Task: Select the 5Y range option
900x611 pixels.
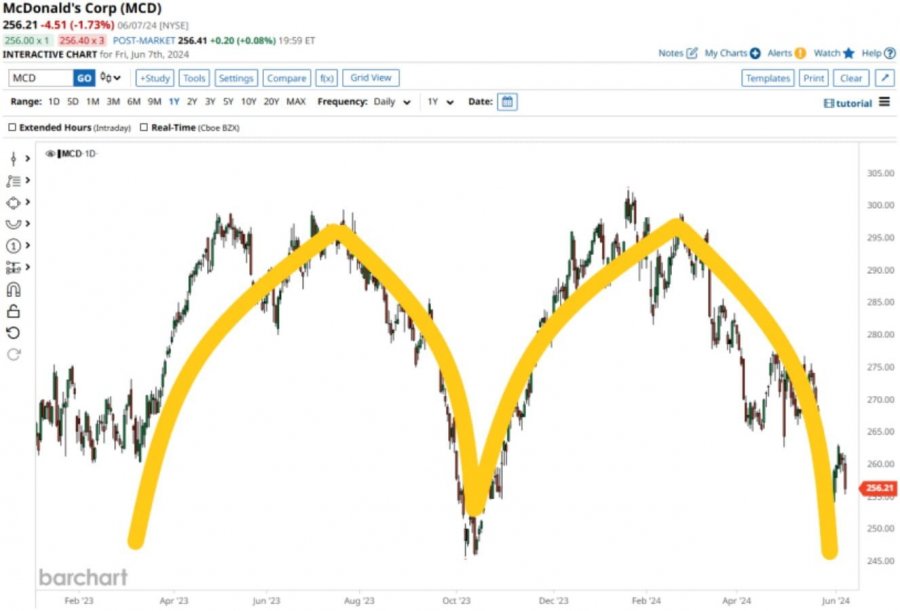Action: point(229,102)
